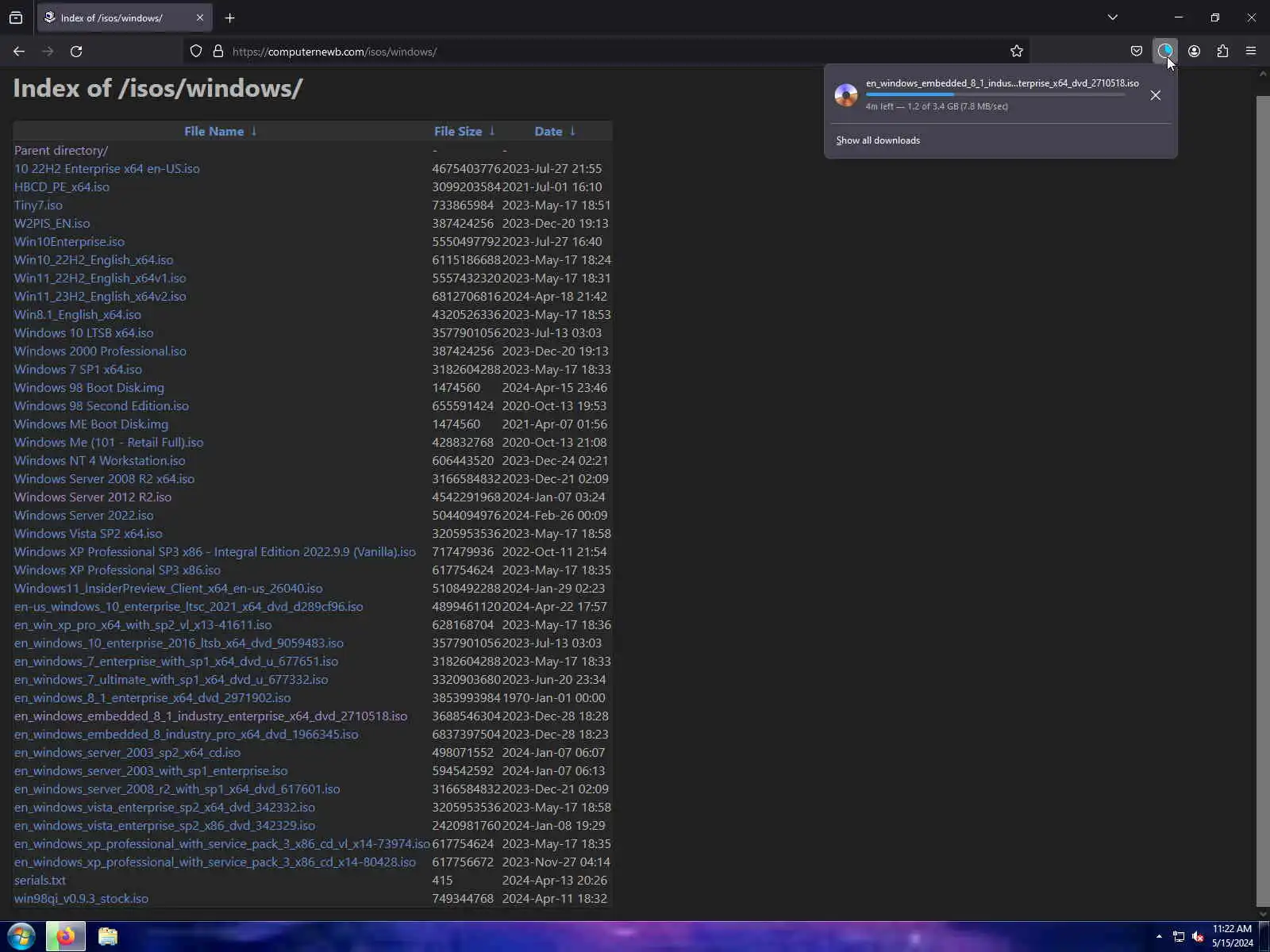Open the Firefox account menu

click(x=1194, y=52)
